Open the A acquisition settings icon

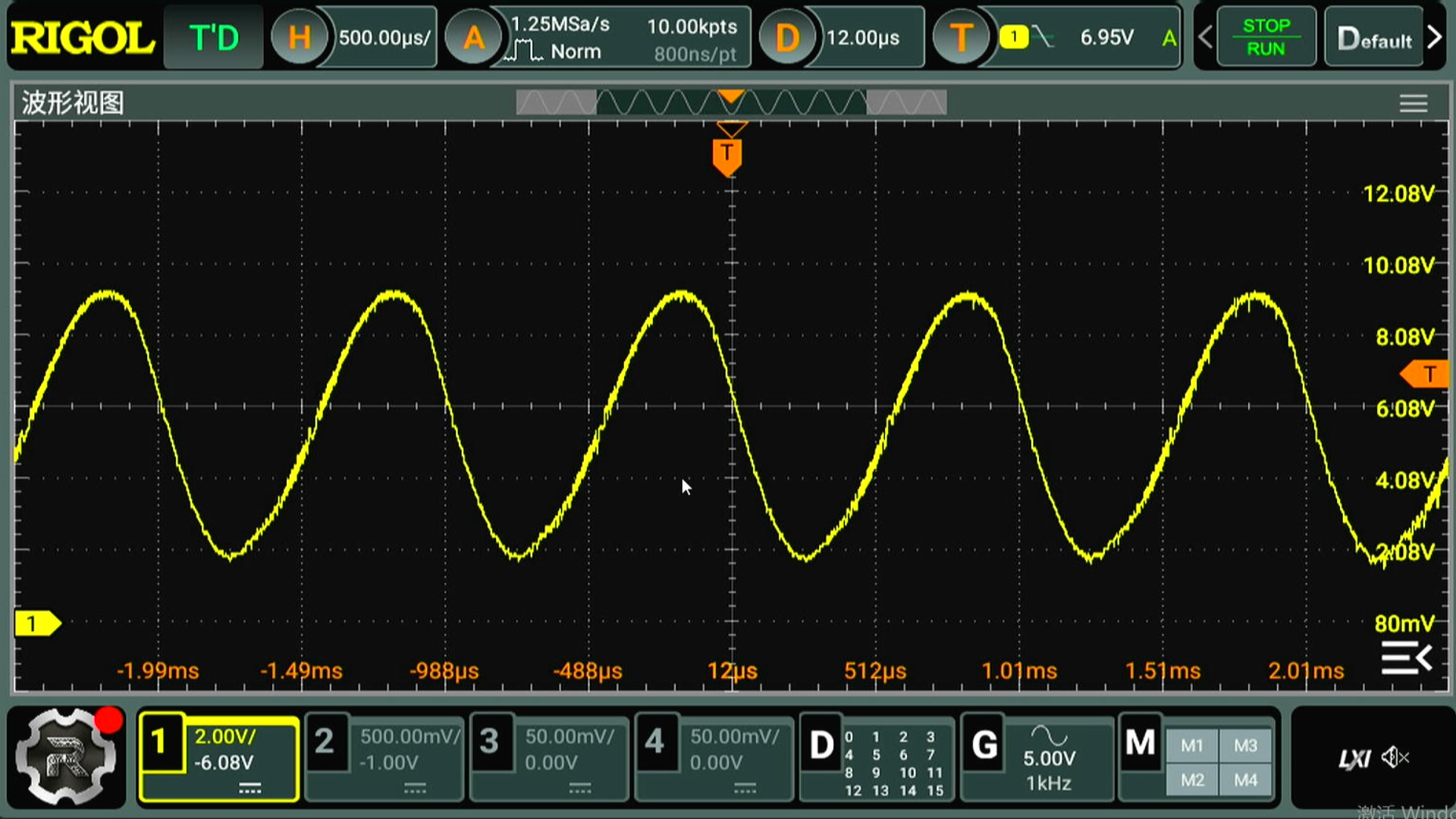coord(473,37)
